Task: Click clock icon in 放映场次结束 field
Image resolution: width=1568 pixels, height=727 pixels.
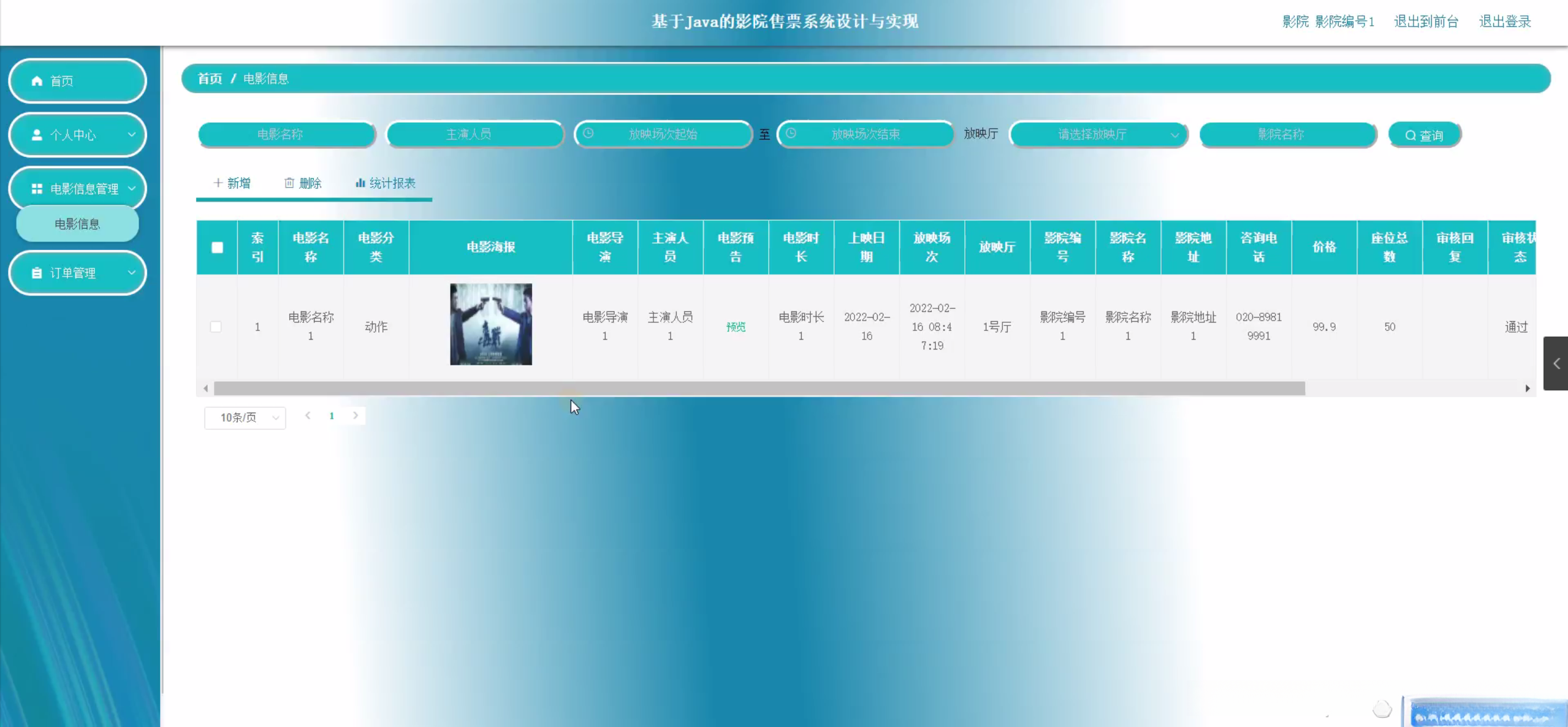Action: [791, 133]
